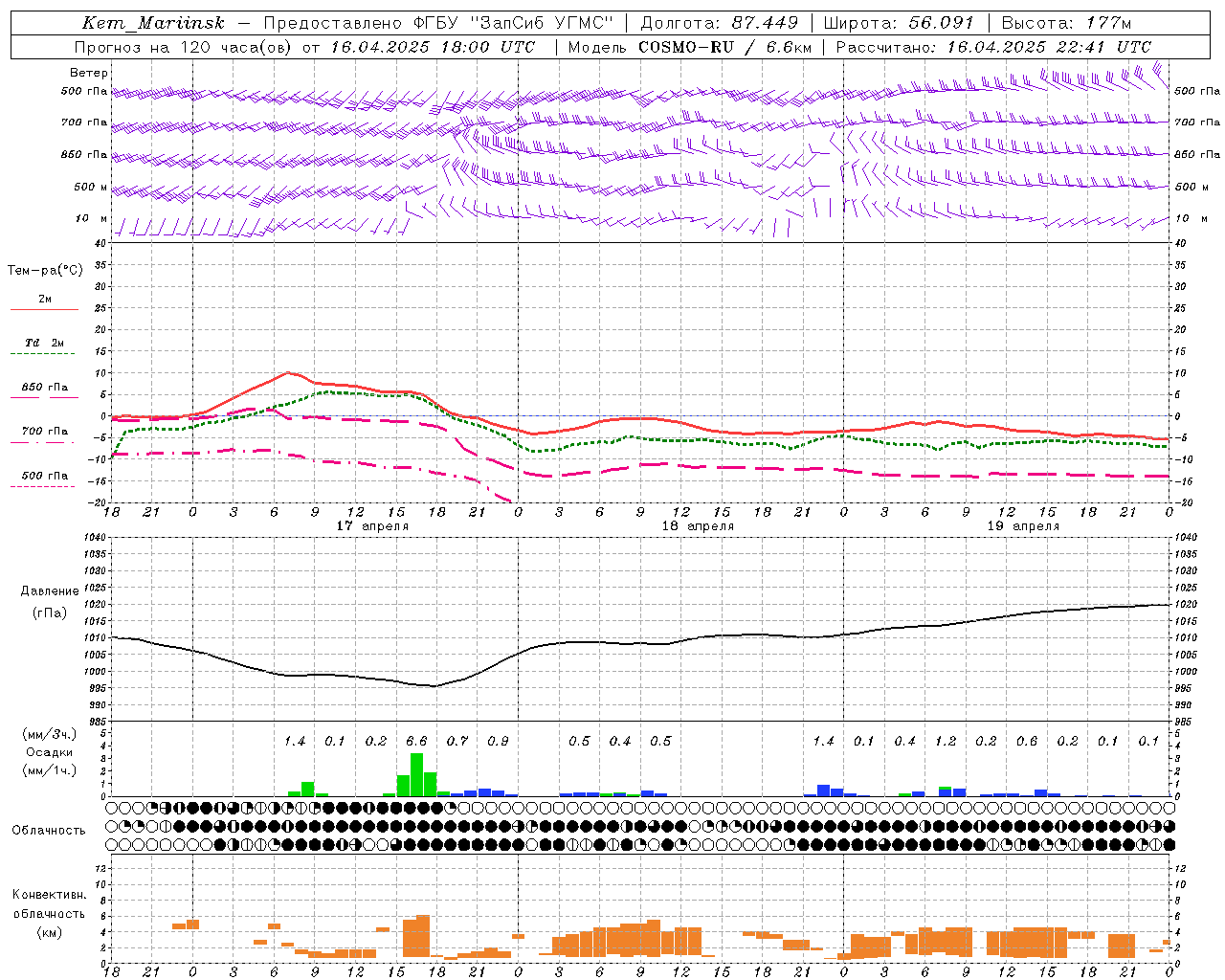Click the 0.7 precipitation total value
This screenshot has width=1225, height=980.
[x=457, y=741]
